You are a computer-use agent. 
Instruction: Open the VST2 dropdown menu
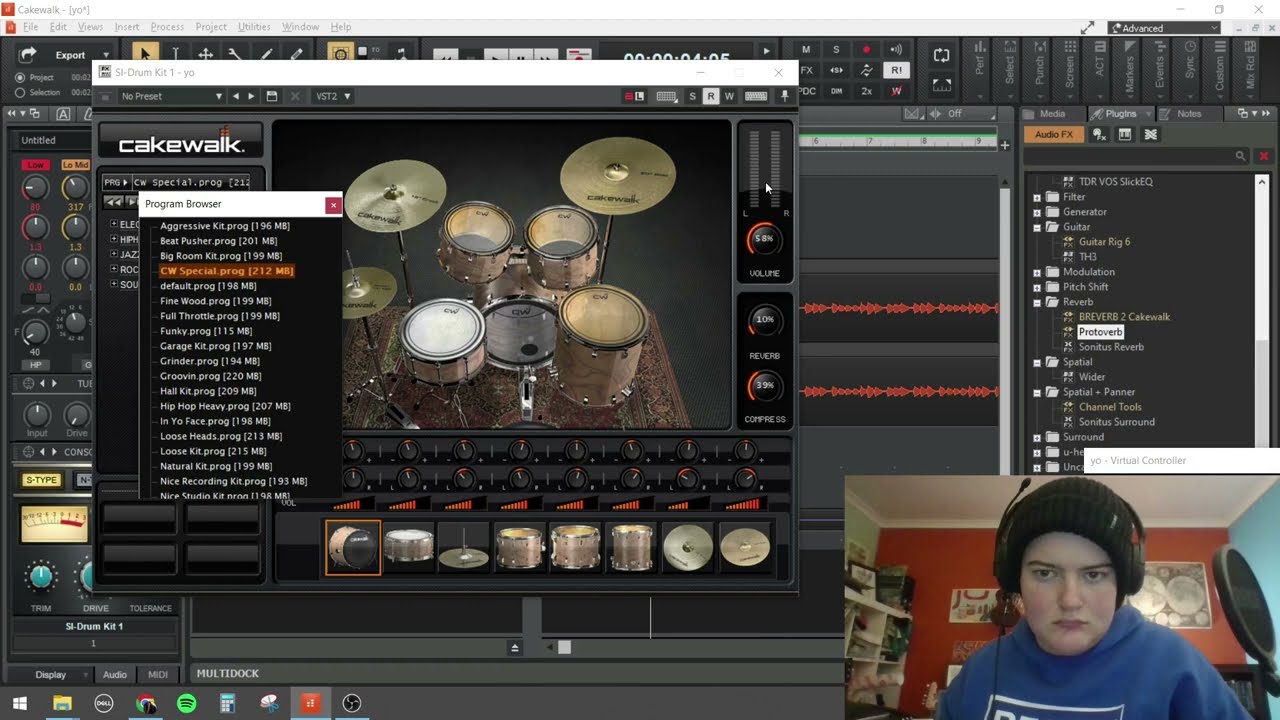click(333, 96)
